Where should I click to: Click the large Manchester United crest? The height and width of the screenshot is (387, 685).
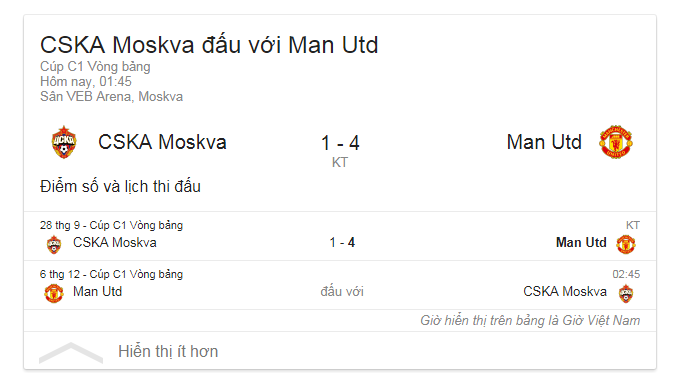[x=616, y=142]
